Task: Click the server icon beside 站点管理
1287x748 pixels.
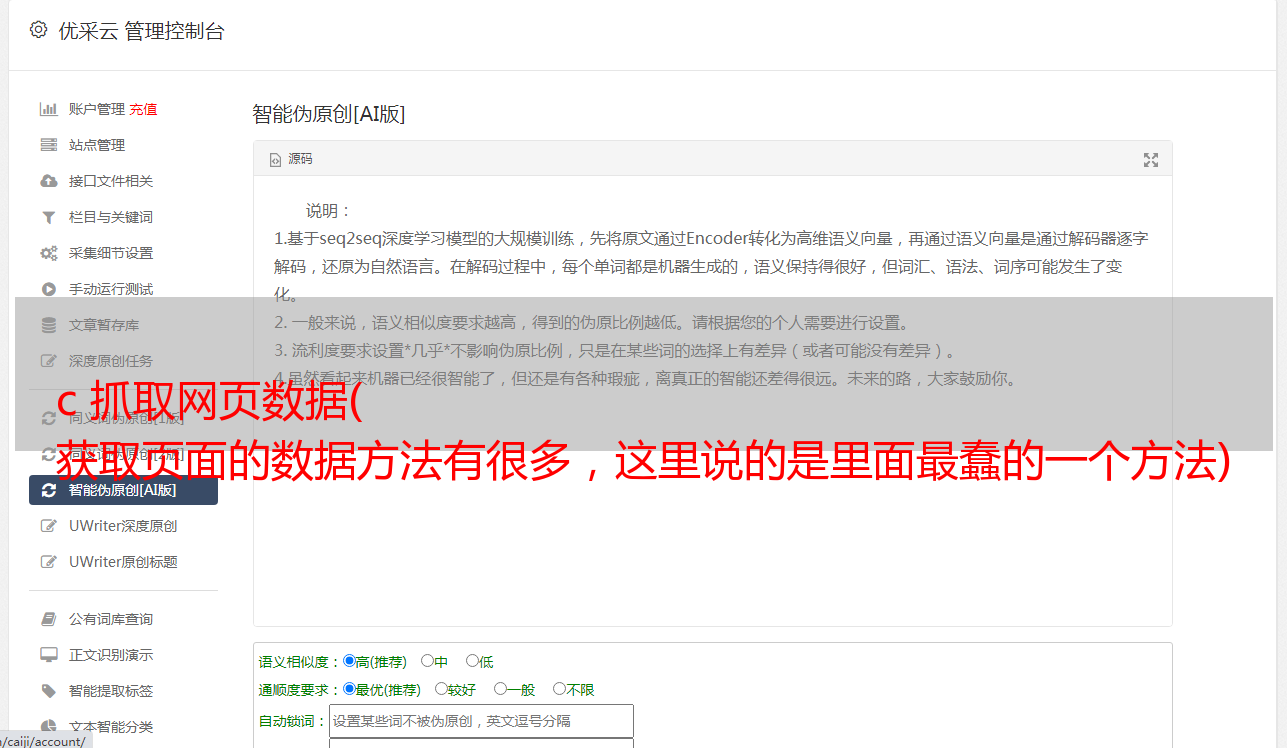Action: pyautogui.click(x=48, y=145)
